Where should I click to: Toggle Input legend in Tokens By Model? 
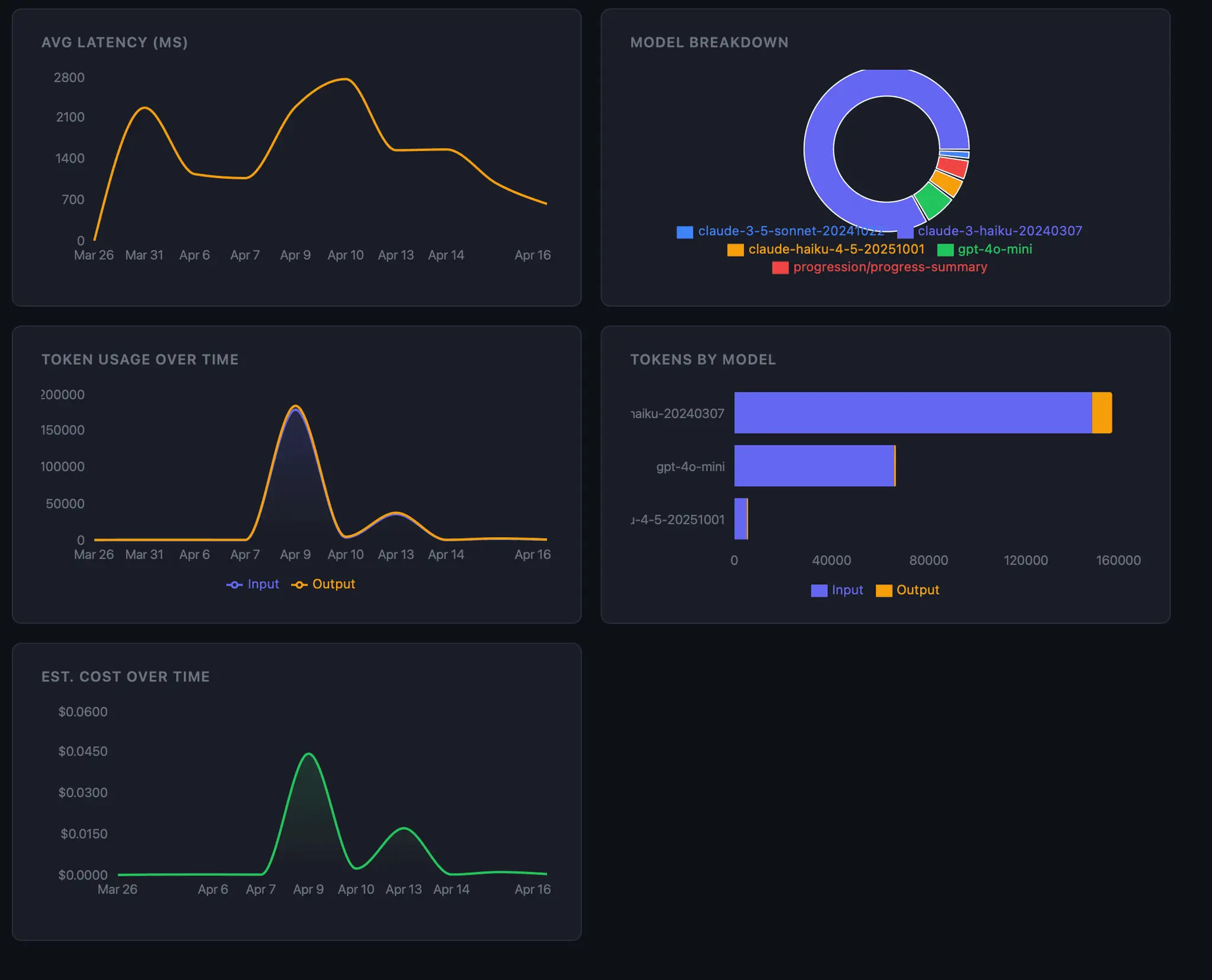[837, 590]
